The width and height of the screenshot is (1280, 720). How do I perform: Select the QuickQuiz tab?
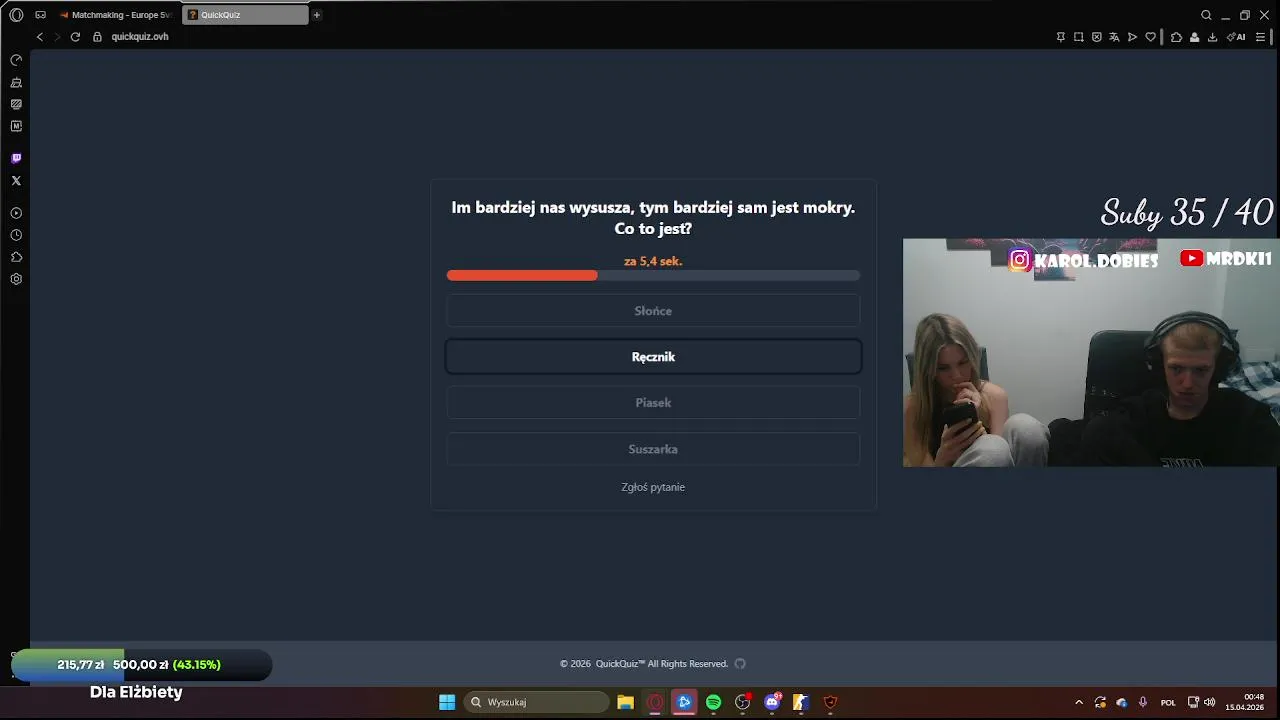245,15
